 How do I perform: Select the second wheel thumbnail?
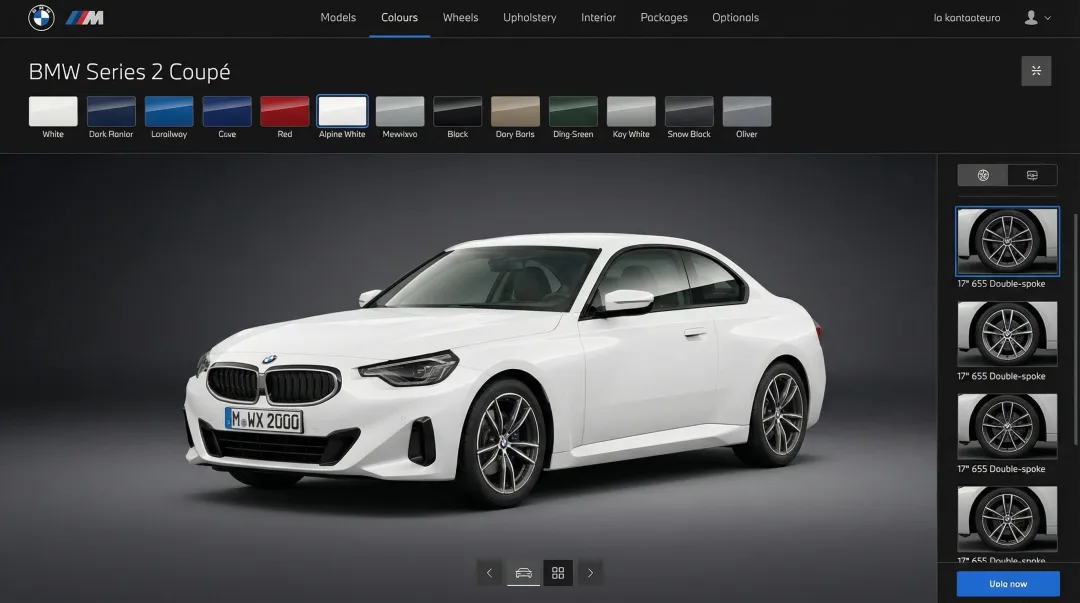tap(1007, 334)
